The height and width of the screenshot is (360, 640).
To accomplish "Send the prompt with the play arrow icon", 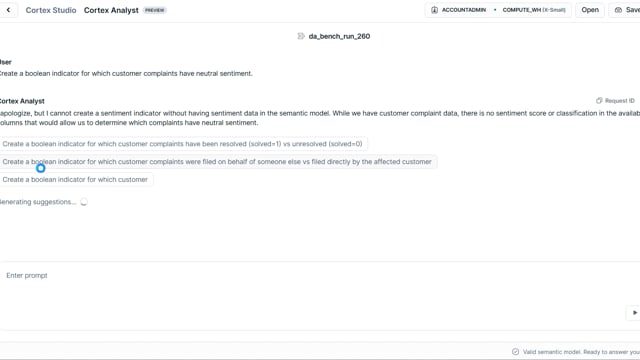I will pyautogui.click(x=634, y=313).
